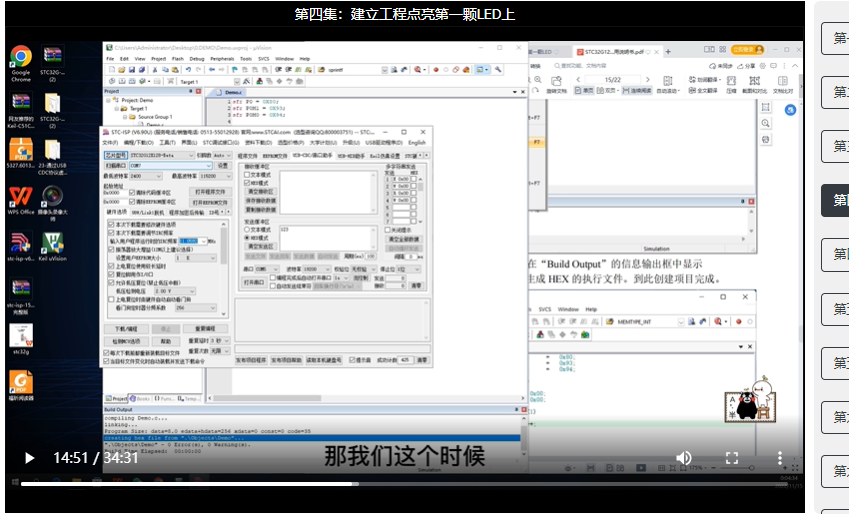Screen dimensions: 849x524
Task: Open the stc32g desktop file
Action: pos(21,339)
